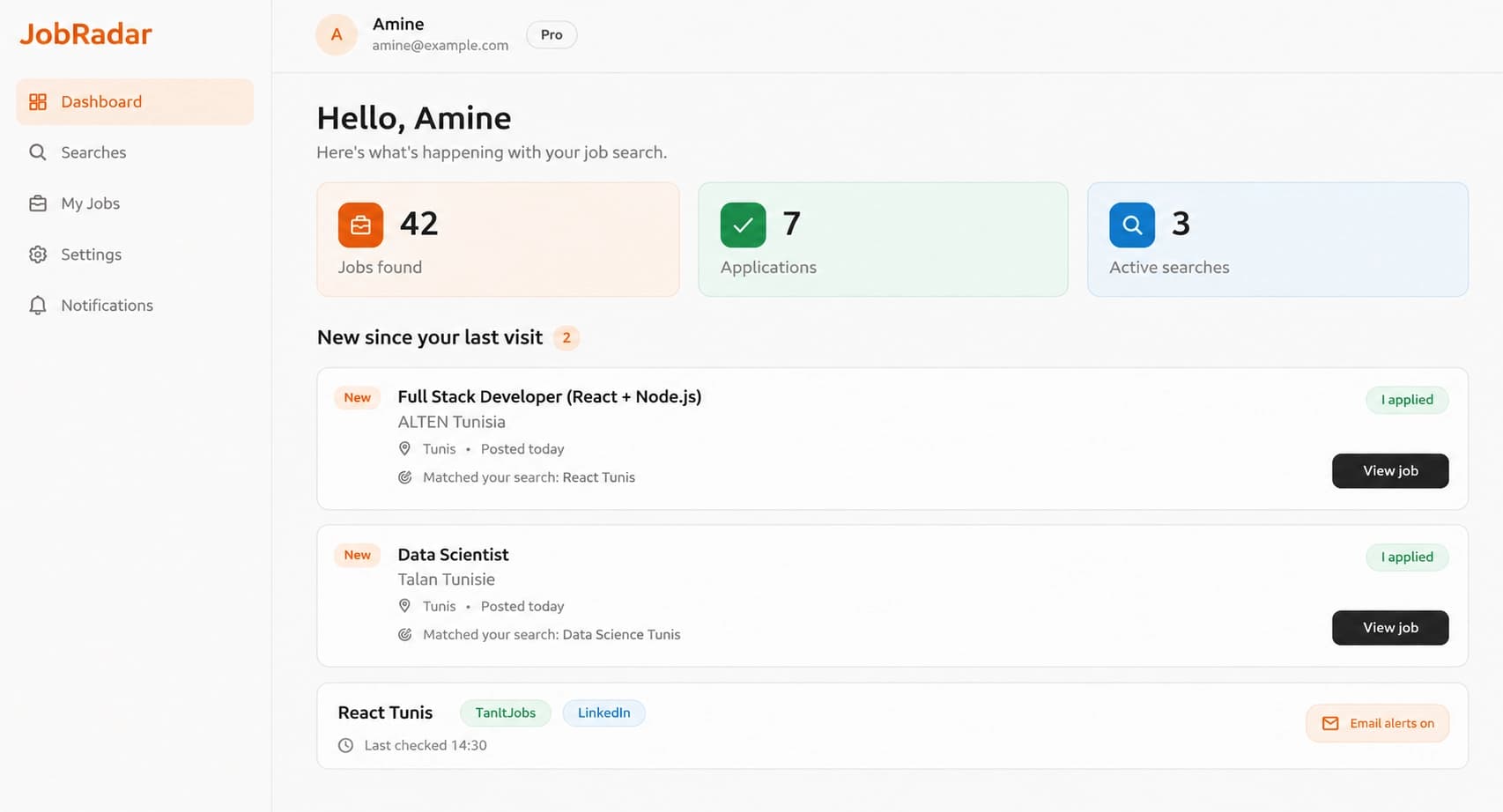The image size is (1503, 812).
Task: Click the Dashboard grid icon
Action: 38,102
